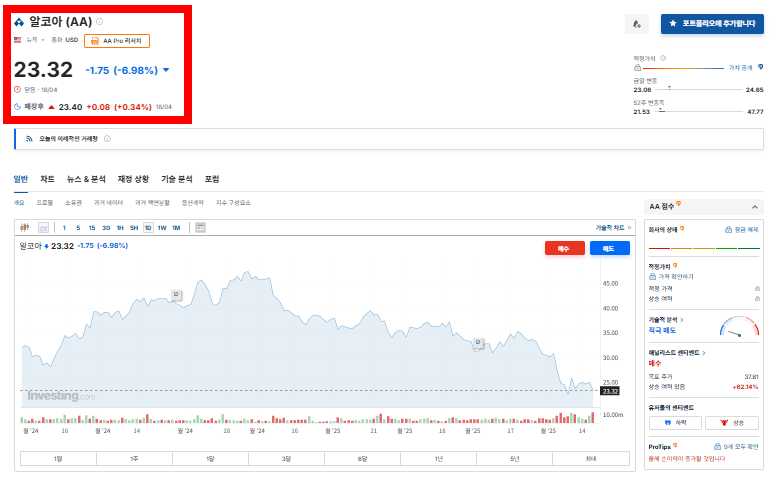Click the market closed clock icon
Screen dimensions: 777x479
17,90
